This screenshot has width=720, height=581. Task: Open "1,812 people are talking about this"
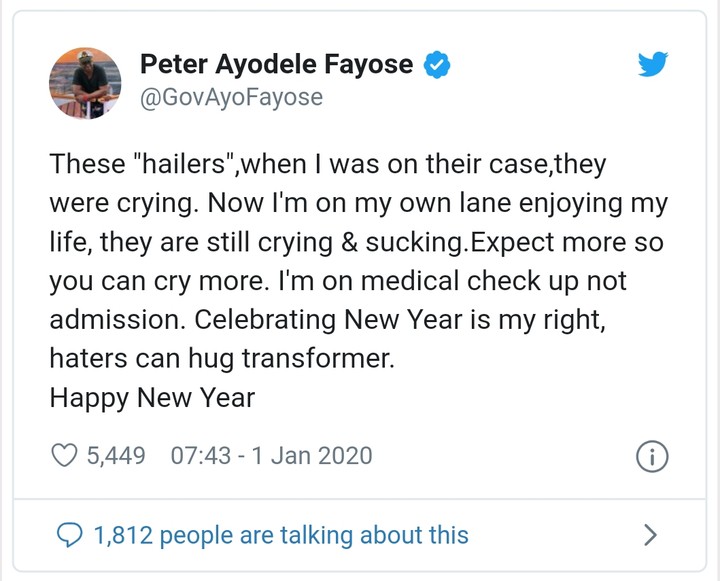click(x=281, y=535)
